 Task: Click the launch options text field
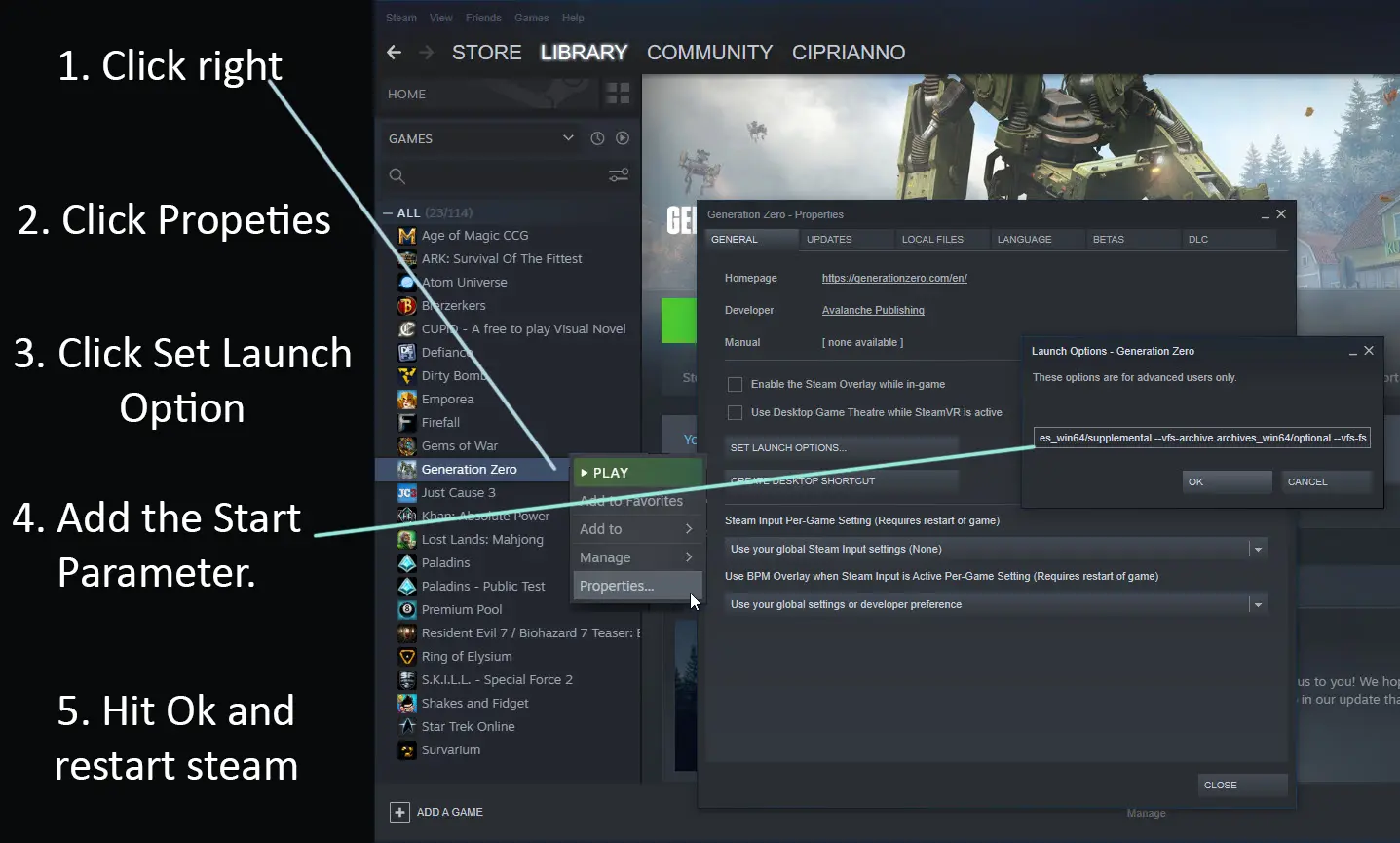tap(1202, 439)
